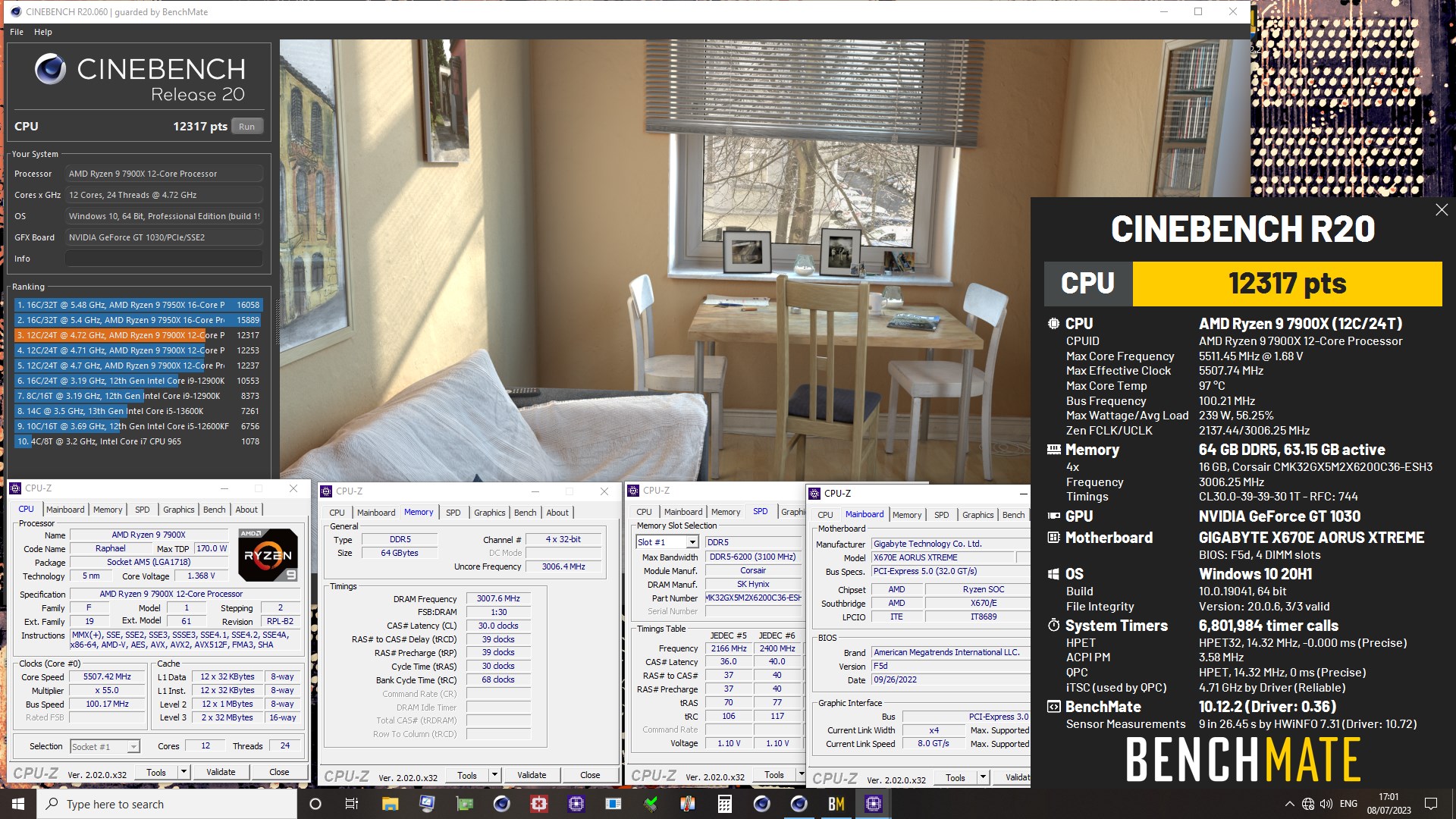Click Close button in CPU-Z Memory window
Image resolution: width=1456 pixels, height=819 pixels.
click(x=590, y=775)
